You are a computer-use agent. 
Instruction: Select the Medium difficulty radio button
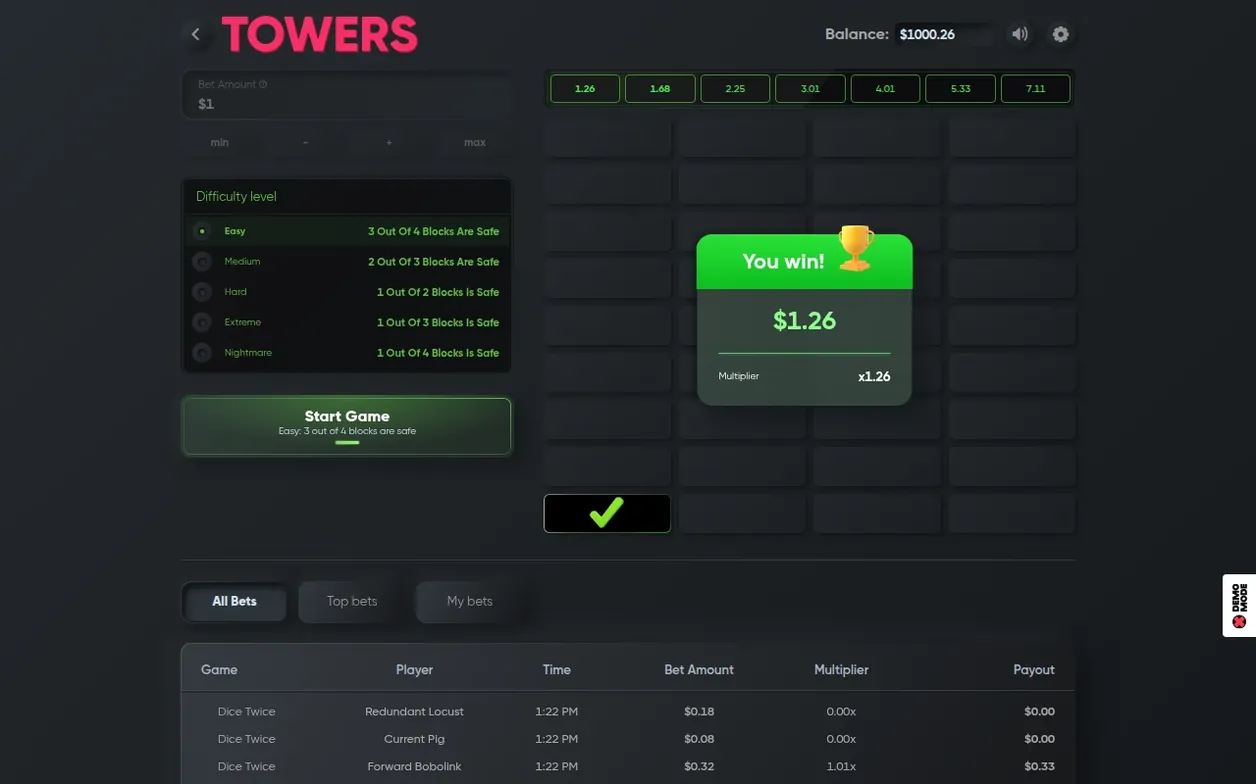[x=202, y=262]
